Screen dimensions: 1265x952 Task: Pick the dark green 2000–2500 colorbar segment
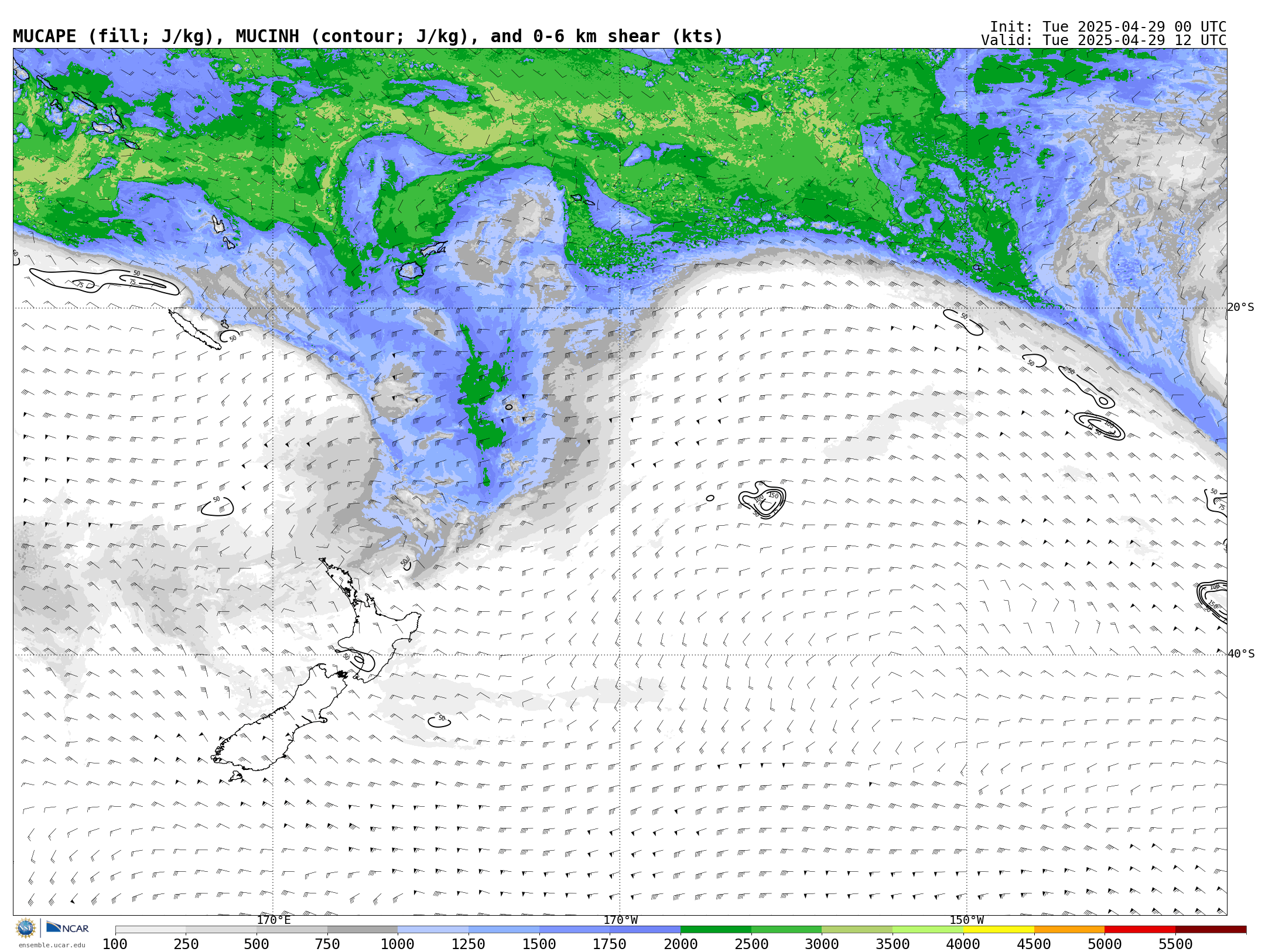pyautogui.click(x=716, y=930)
